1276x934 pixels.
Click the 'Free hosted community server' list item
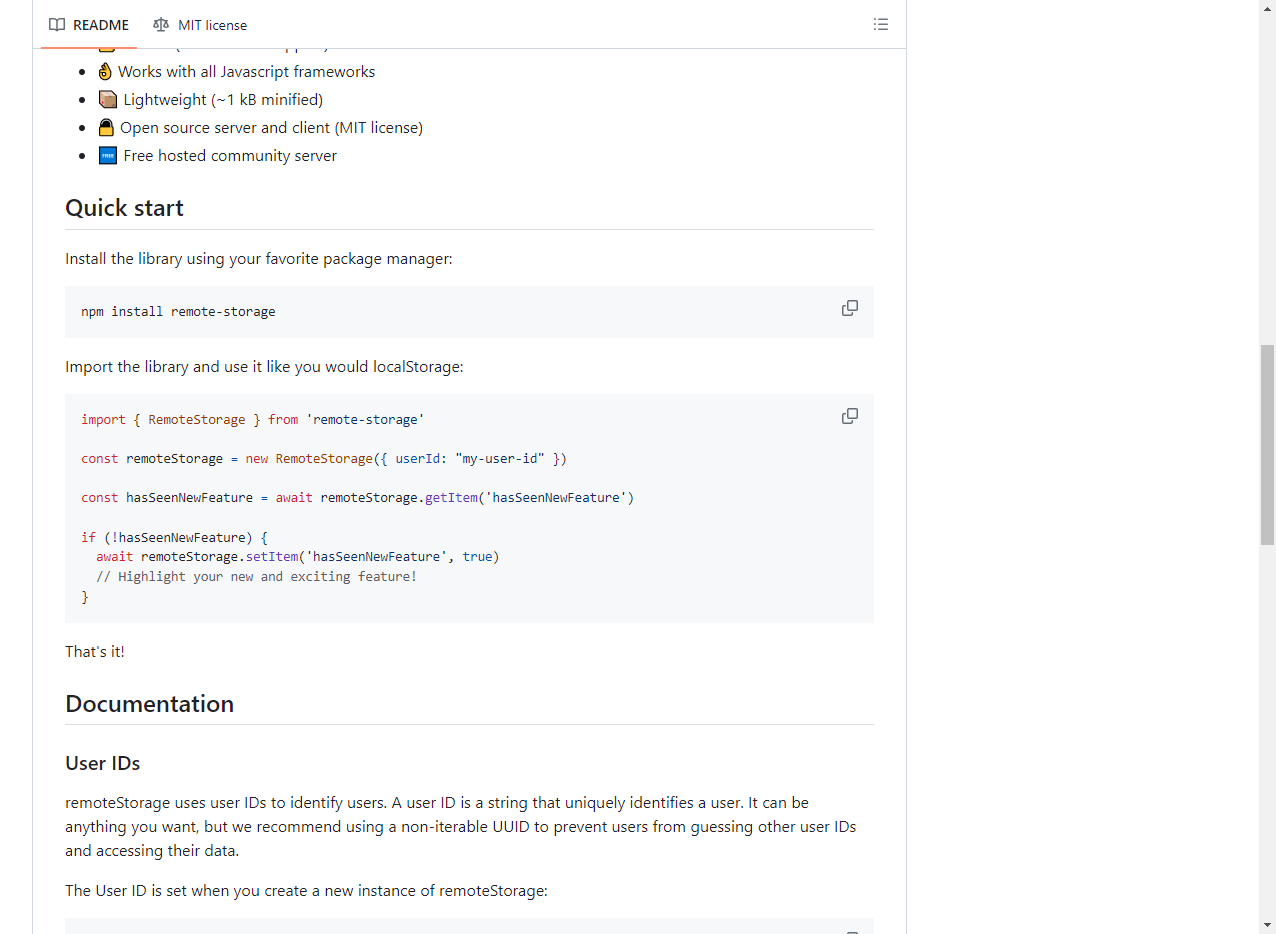pos(230,156)
